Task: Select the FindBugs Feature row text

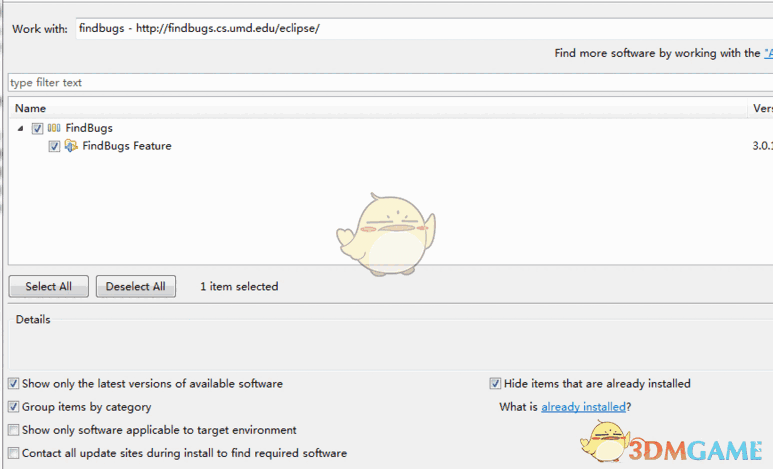Action: click(x=127, y=146)
